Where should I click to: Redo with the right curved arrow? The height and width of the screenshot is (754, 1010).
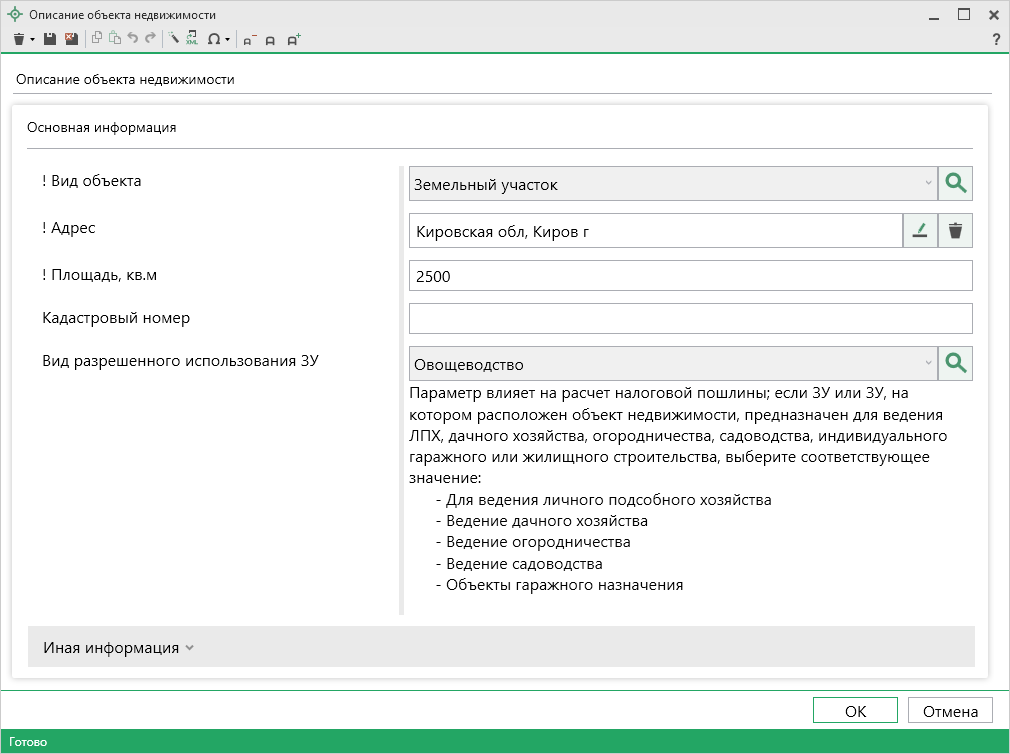(x=150, y=39)
